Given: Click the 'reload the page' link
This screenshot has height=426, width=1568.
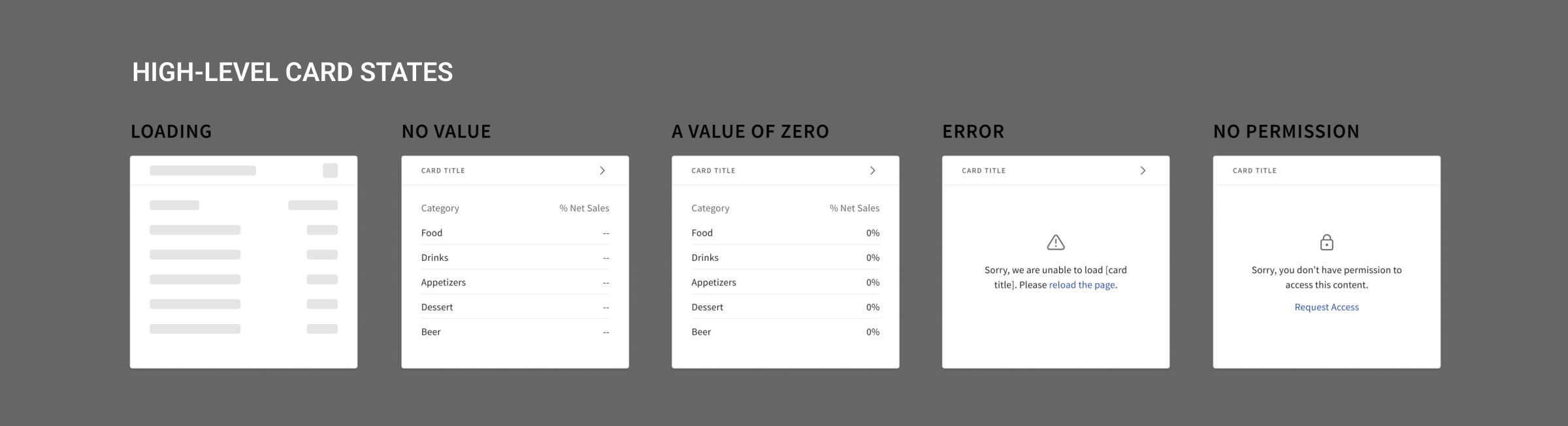Looking at the screenshot, I should tap(1081, 285).
